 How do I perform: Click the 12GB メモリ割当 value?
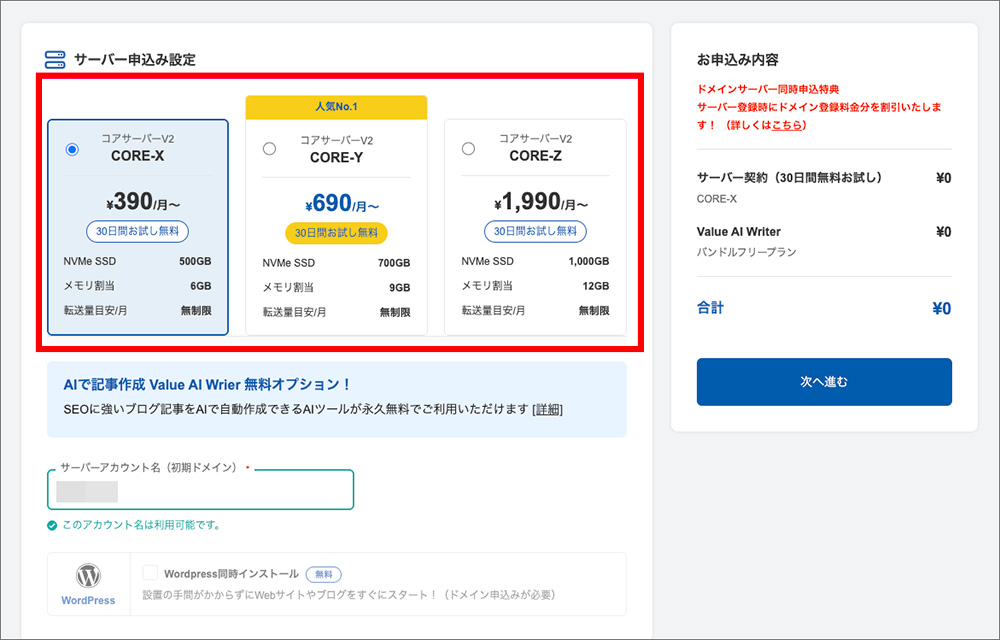click(x=596, y=286)
